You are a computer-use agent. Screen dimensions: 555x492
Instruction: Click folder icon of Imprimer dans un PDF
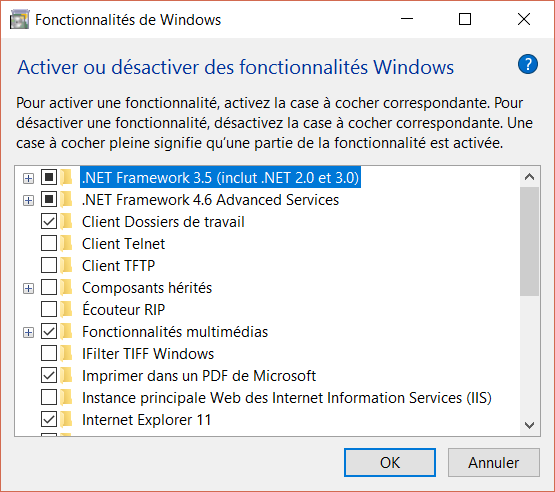point(66,376)
